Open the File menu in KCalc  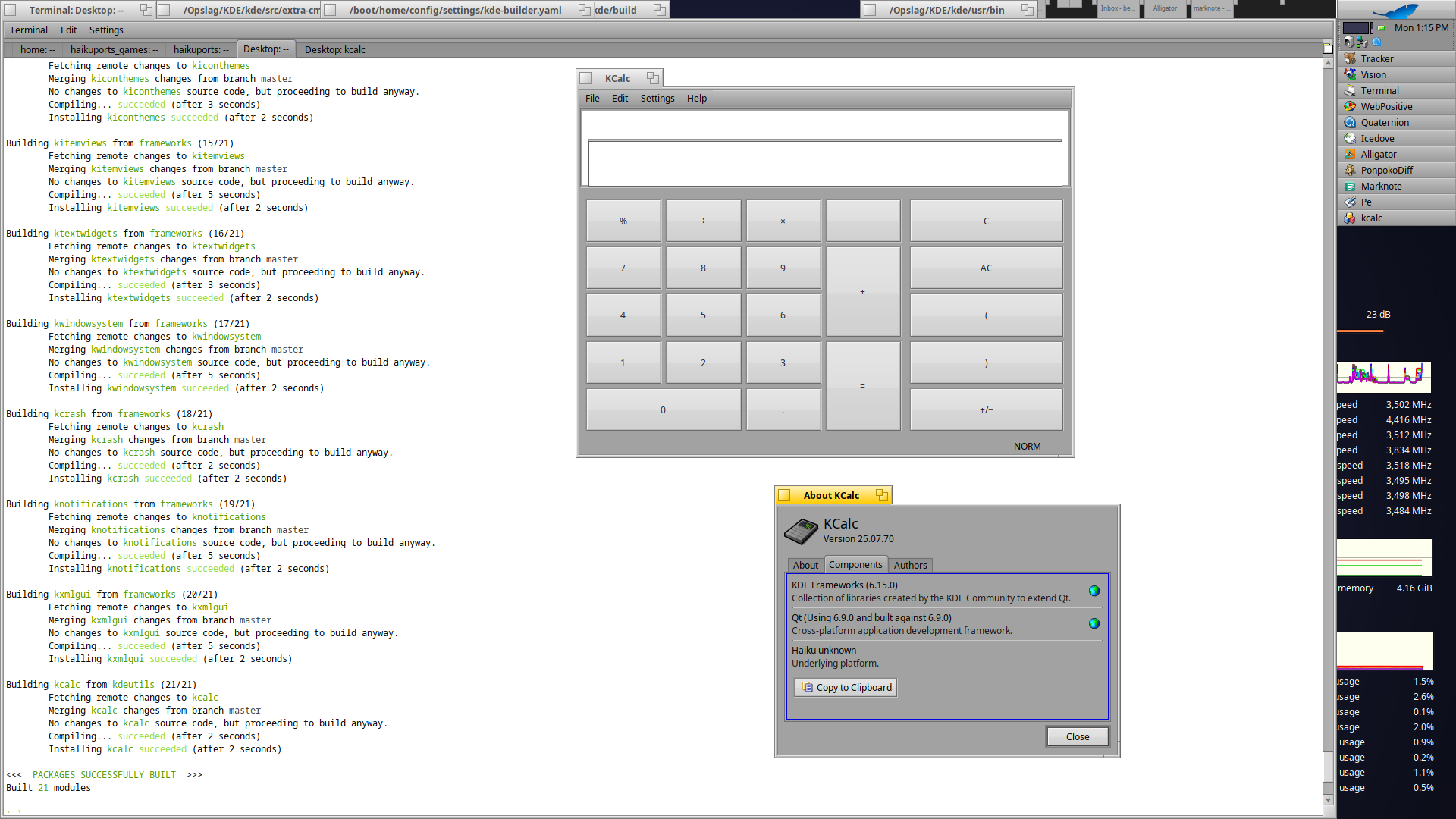[x=591, y=98]
